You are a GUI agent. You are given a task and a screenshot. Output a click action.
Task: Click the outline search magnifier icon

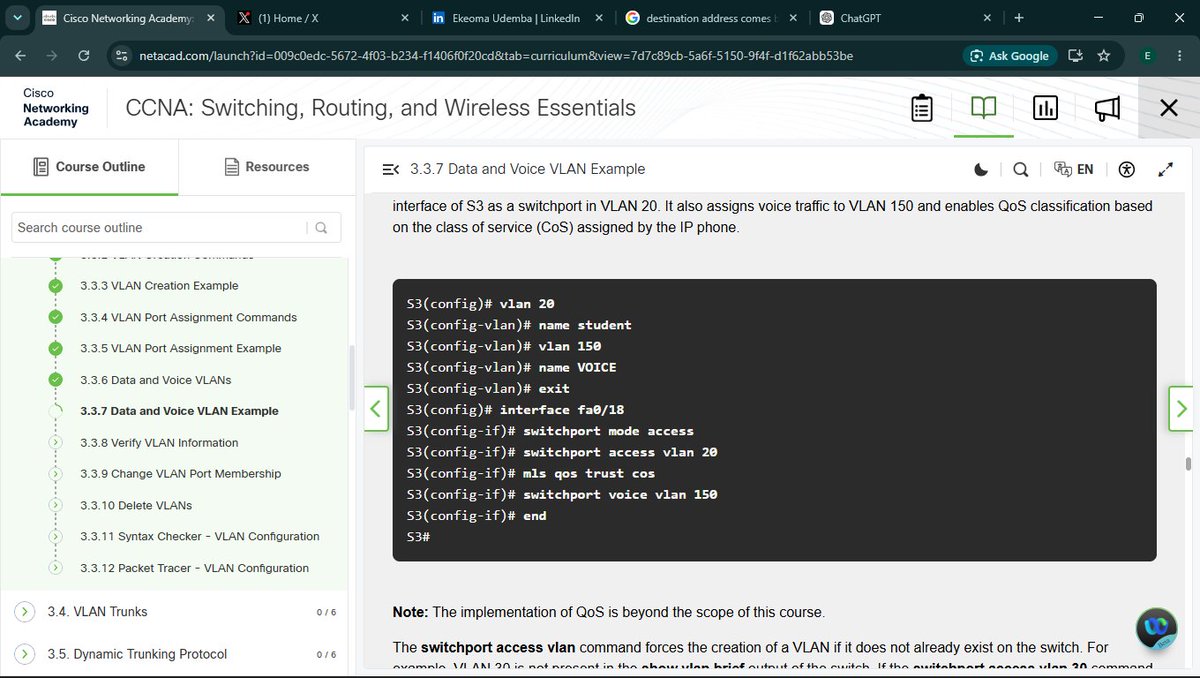[322, 228]
